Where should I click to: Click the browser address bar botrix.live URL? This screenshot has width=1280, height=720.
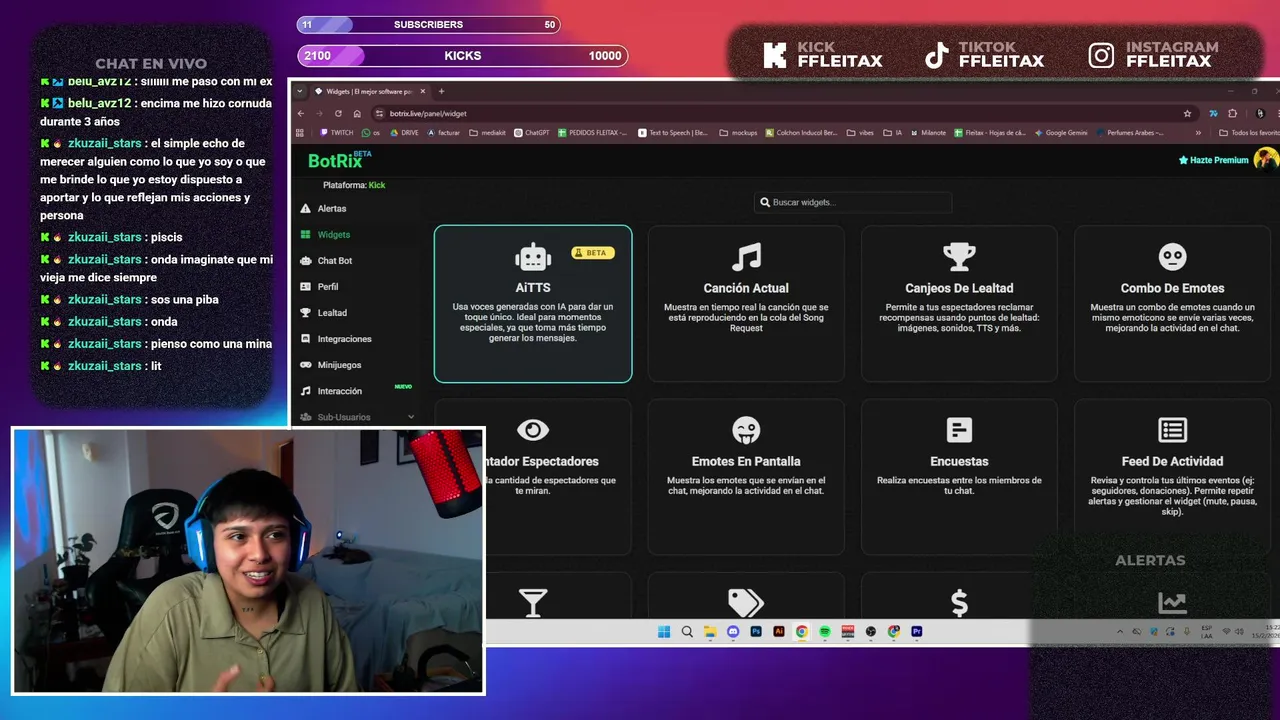tap(428, 113)
